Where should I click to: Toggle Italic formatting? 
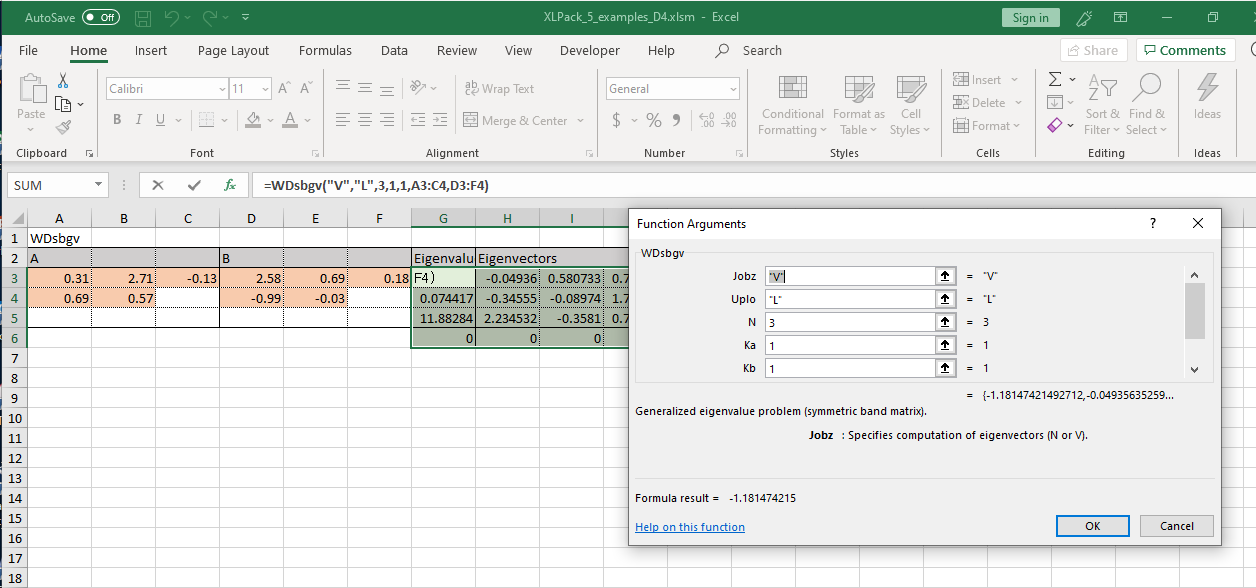pos(139,120)
